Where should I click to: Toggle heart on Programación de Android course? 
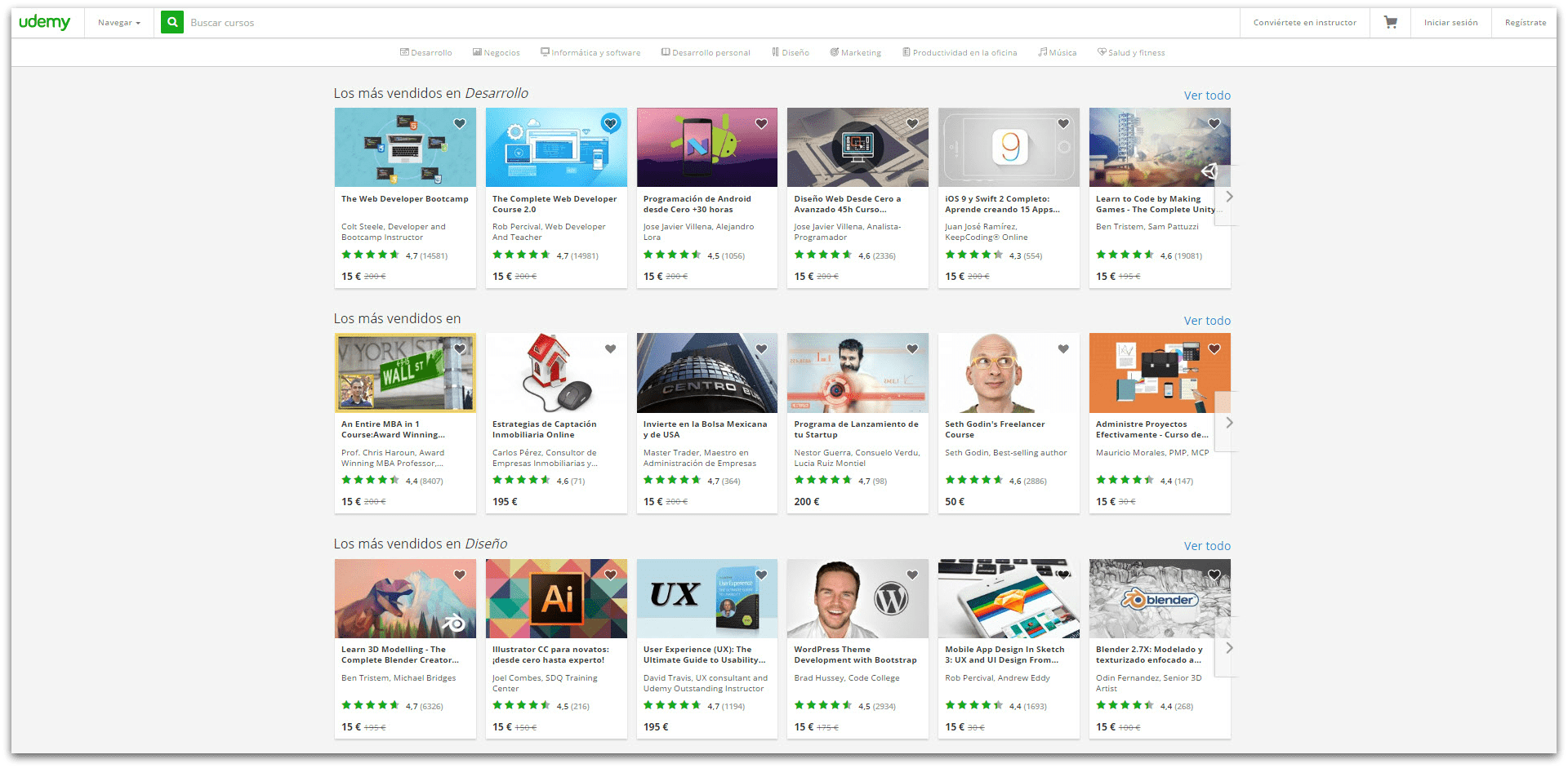coord(761,124)
